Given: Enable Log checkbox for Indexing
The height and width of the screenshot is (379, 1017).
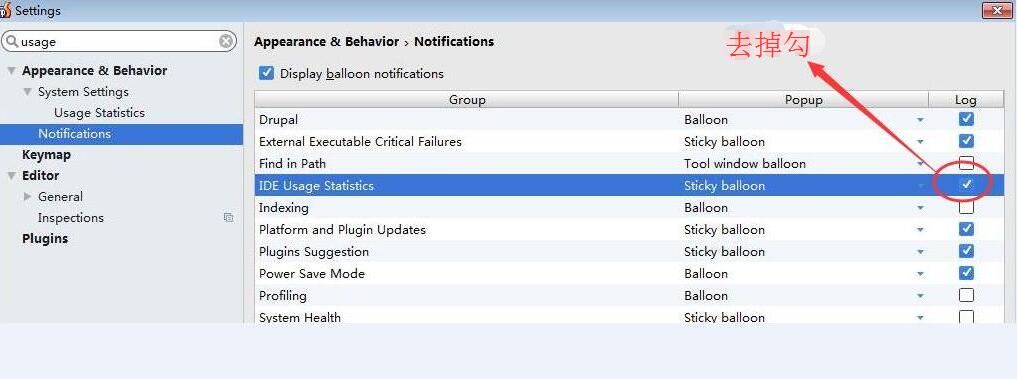Looking at the screenshot, I should [x=966, y=208].
